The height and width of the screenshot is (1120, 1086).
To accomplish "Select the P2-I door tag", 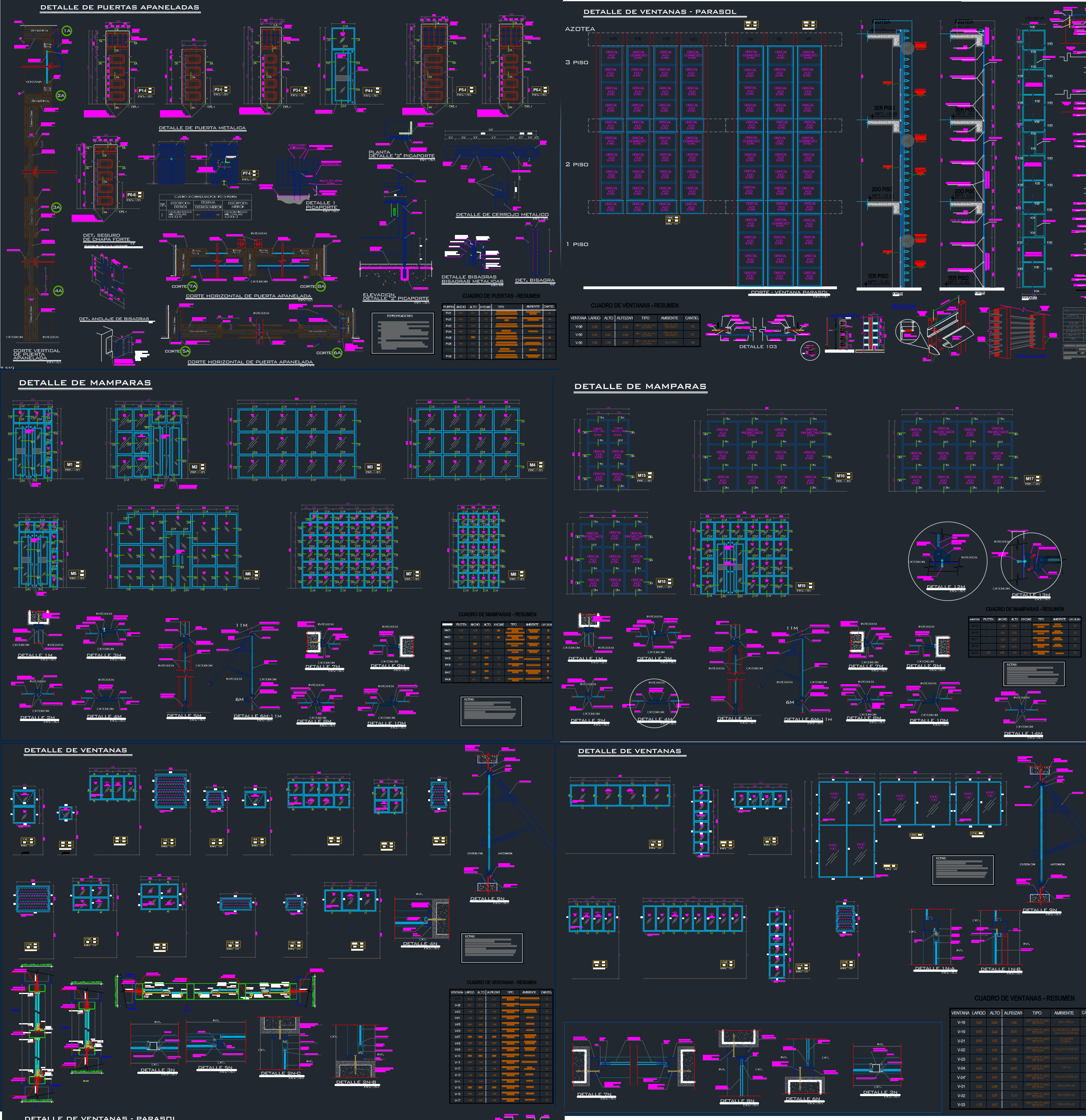I will pyautogui.click(x=221, y=90).
